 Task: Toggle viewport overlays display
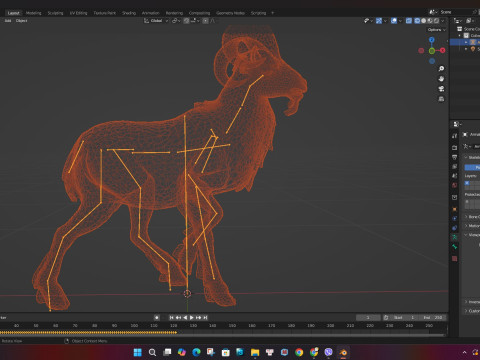(x=394, y=21)
